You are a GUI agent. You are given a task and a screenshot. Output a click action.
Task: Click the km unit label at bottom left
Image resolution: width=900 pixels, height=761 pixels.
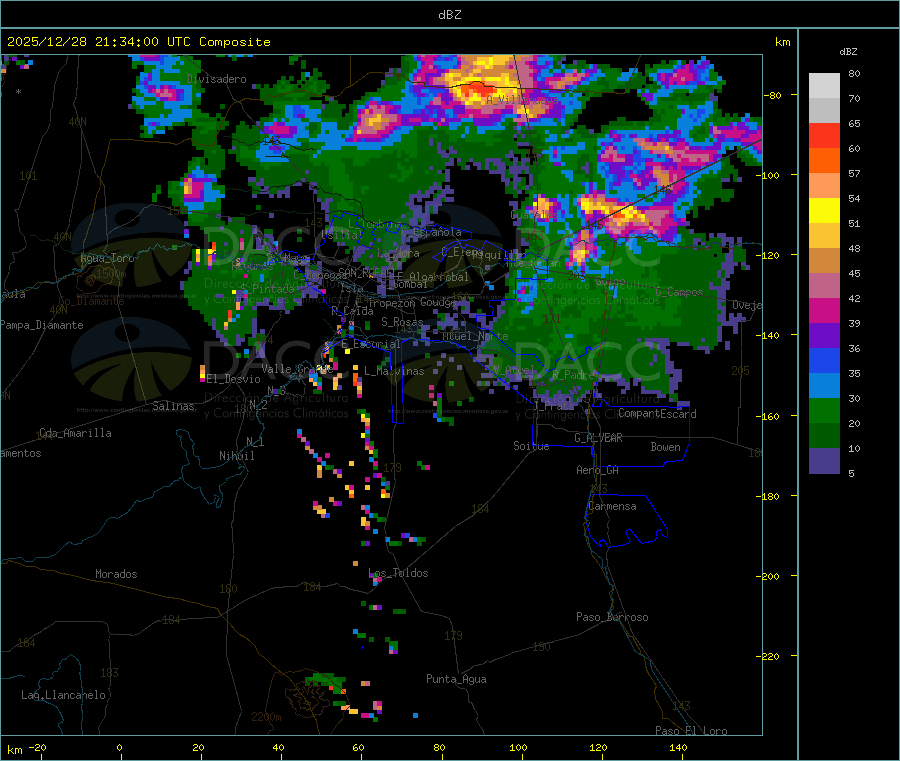point(14,750)
